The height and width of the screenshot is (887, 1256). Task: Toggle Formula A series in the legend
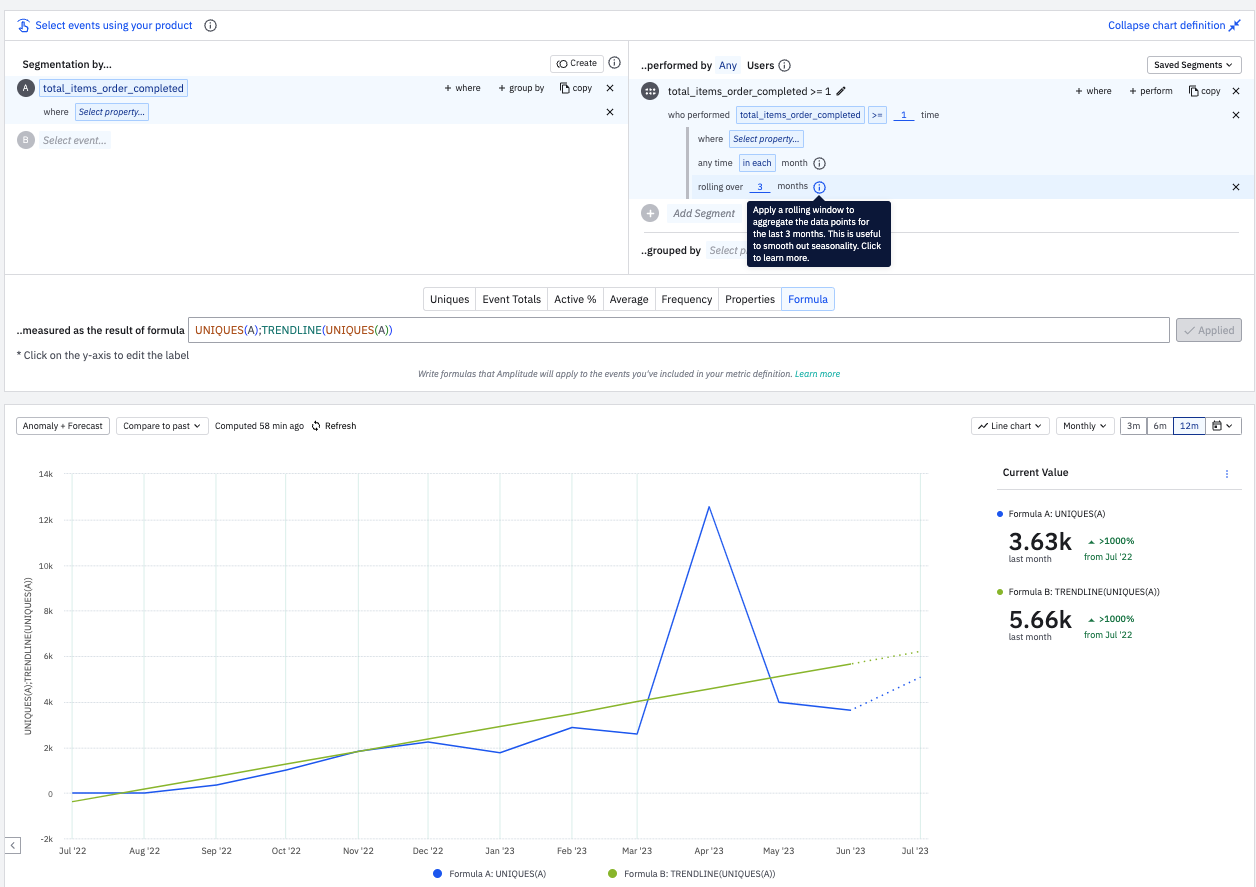pyautogui.click(x=489, y=873)
